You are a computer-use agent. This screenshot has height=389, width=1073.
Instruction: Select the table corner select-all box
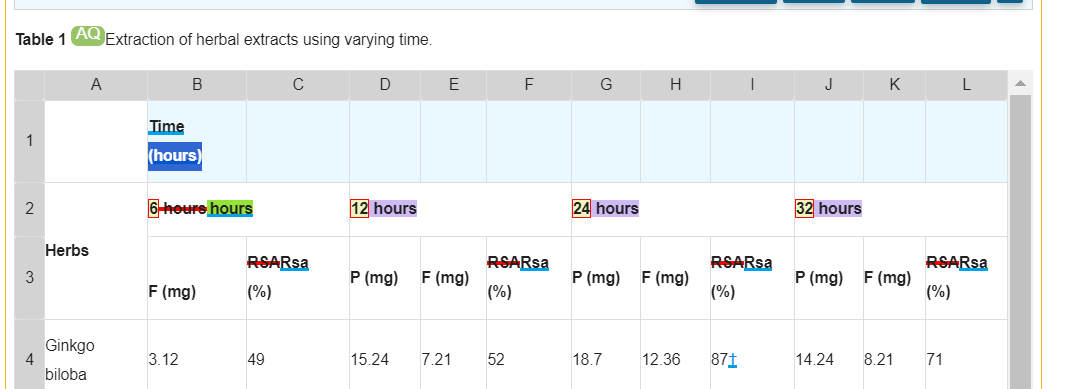point(29,85)
